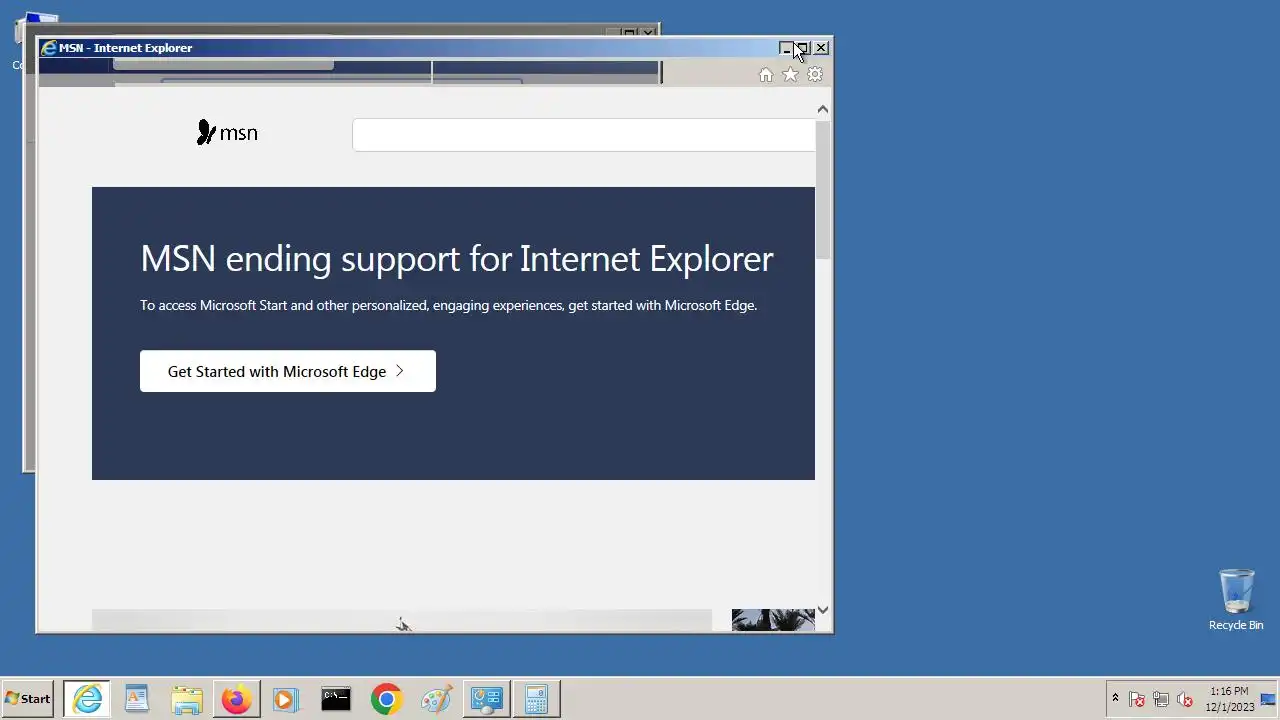The width and height of the screenshot is (1280, 720).
Task: Close the background window behind Internet Explorer
Action: tap(648, 33)
